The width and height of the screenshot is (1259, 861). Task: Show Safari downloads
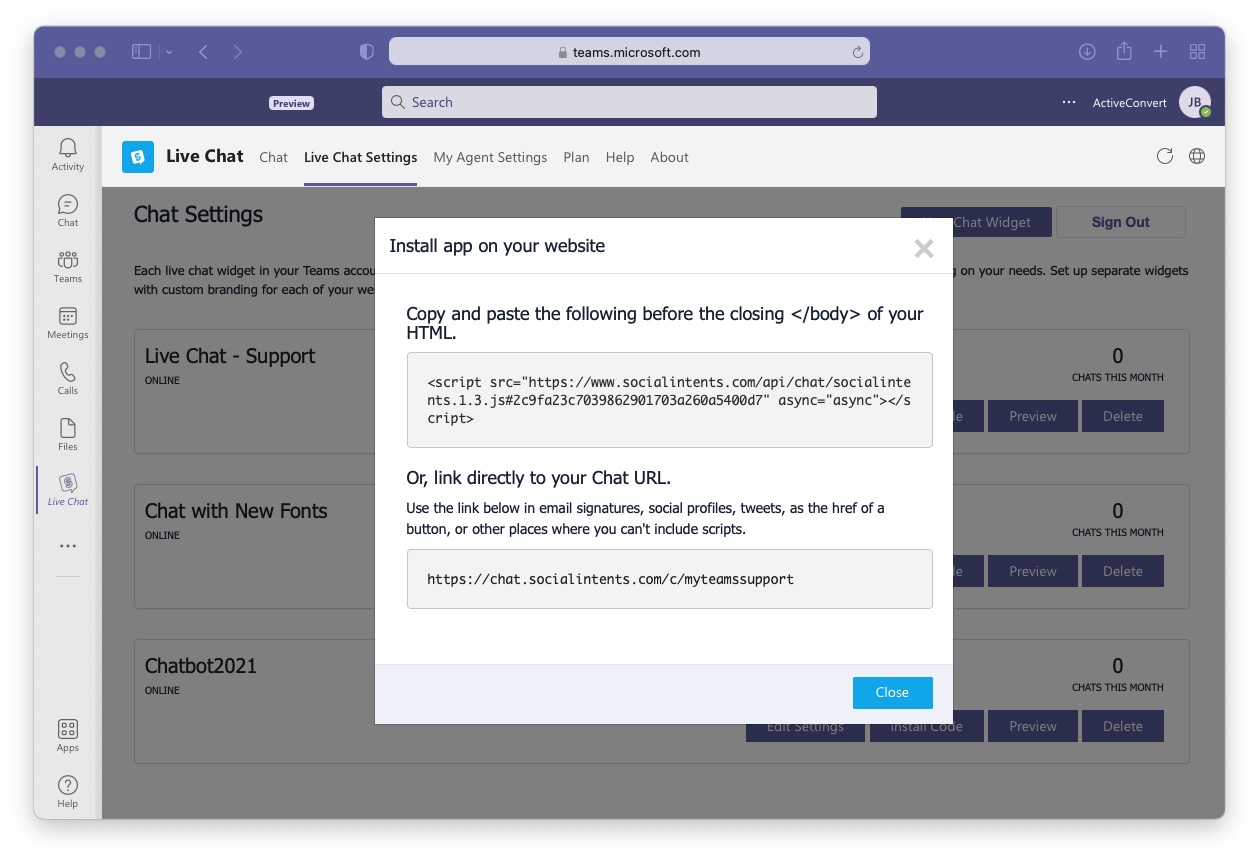[x=1088, y=52]
